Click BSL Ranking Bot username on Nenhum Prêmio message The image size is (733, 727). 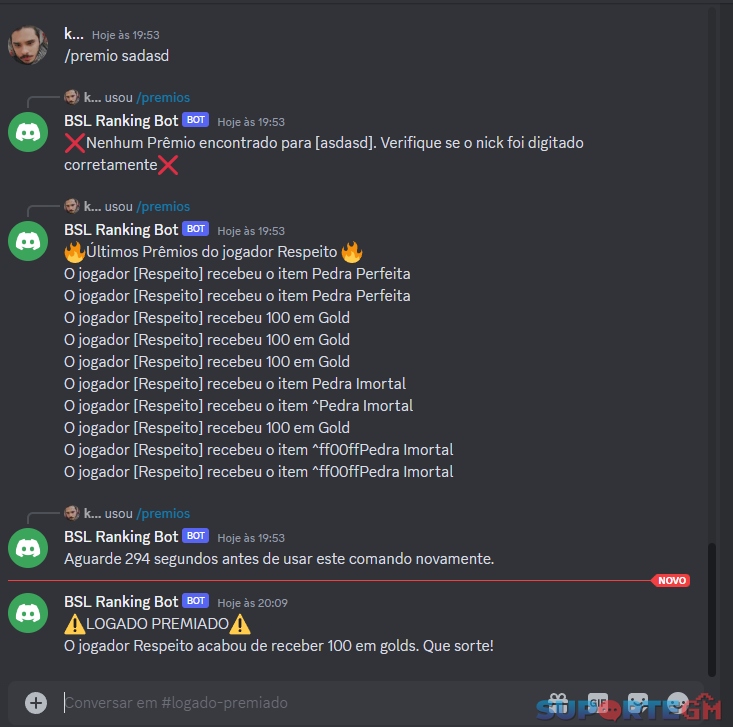tap(121, 121)
